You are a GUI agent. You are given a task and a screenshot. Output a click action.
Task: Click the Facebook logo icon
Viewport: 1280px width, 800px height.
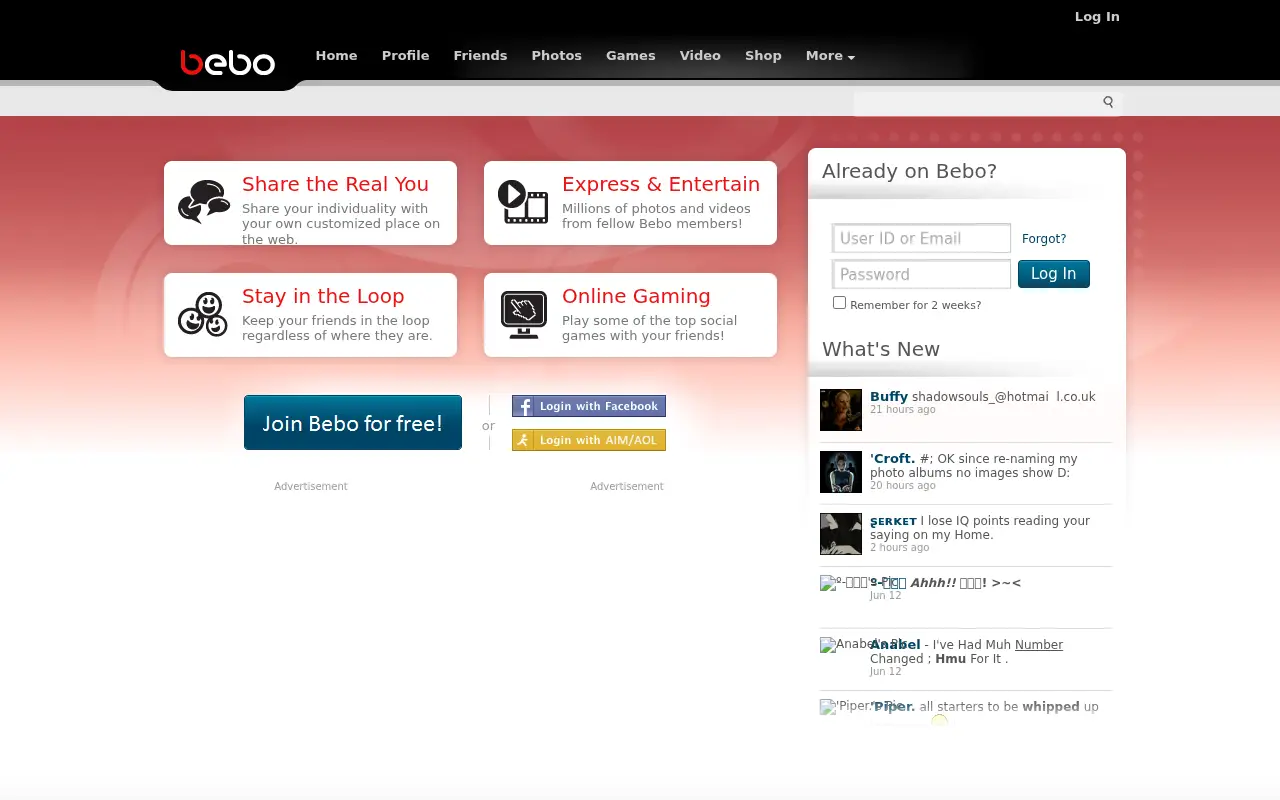point(525,406)
